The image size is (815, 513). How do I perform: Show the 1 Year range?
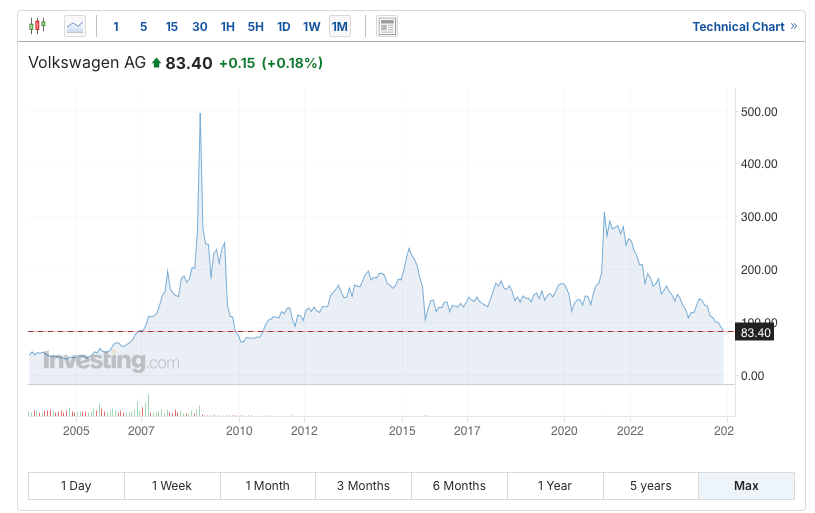click(x=555, y=485)
